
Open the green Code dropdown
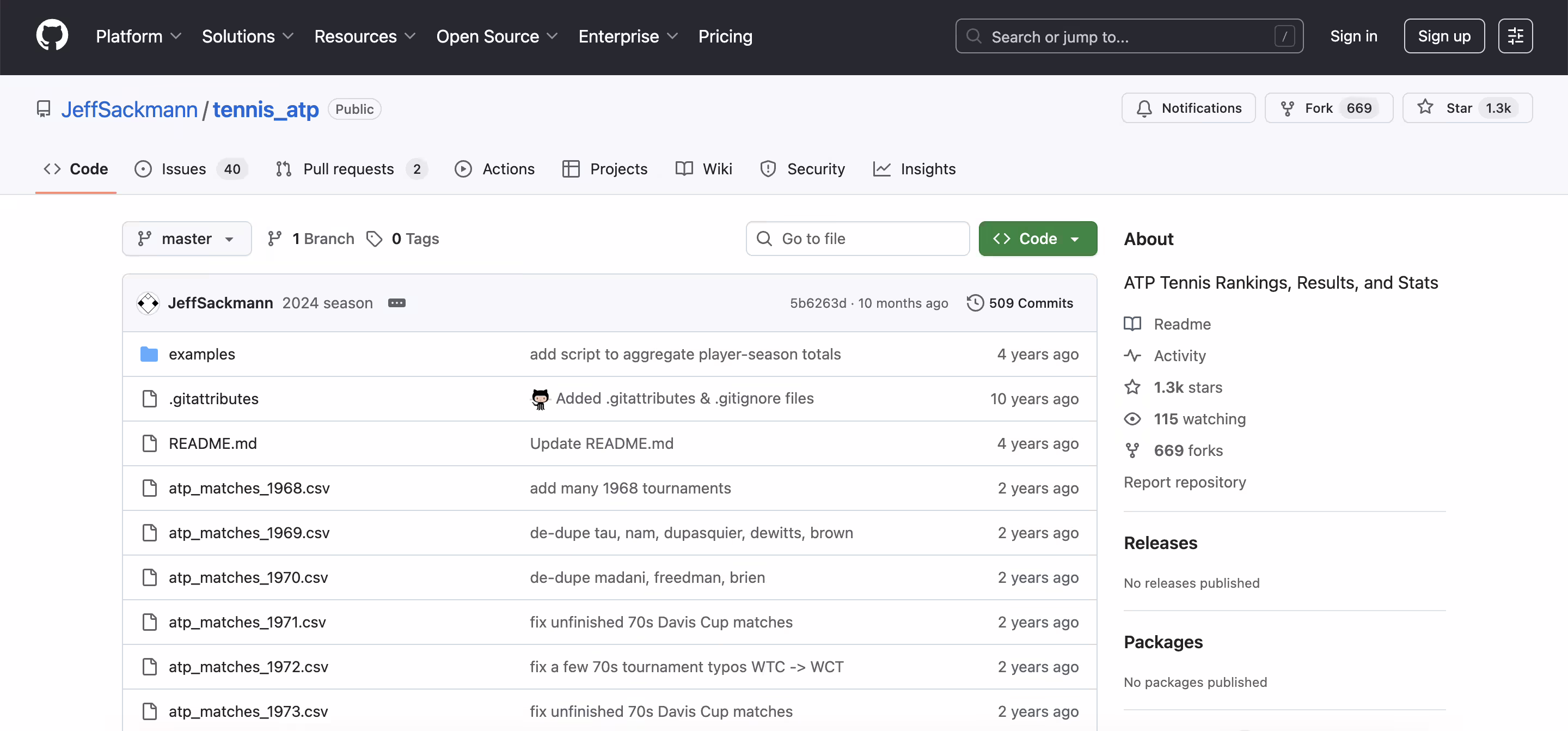pos(1037,239)
